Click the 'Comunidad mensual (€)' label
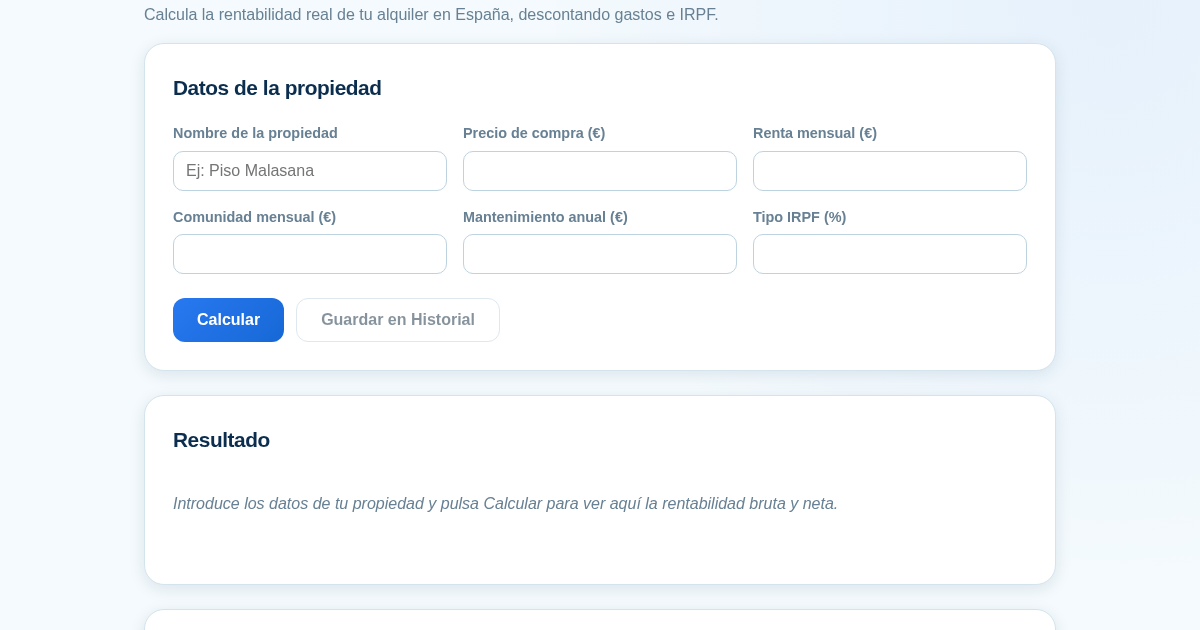 click(x=254, y=217)
